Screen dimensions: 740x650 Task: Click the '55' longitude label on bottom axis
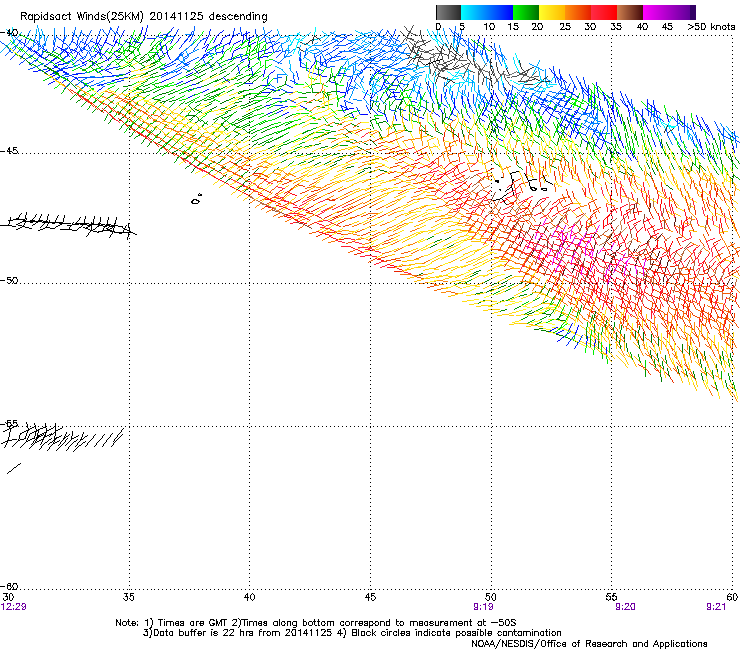tap(611, 597)
